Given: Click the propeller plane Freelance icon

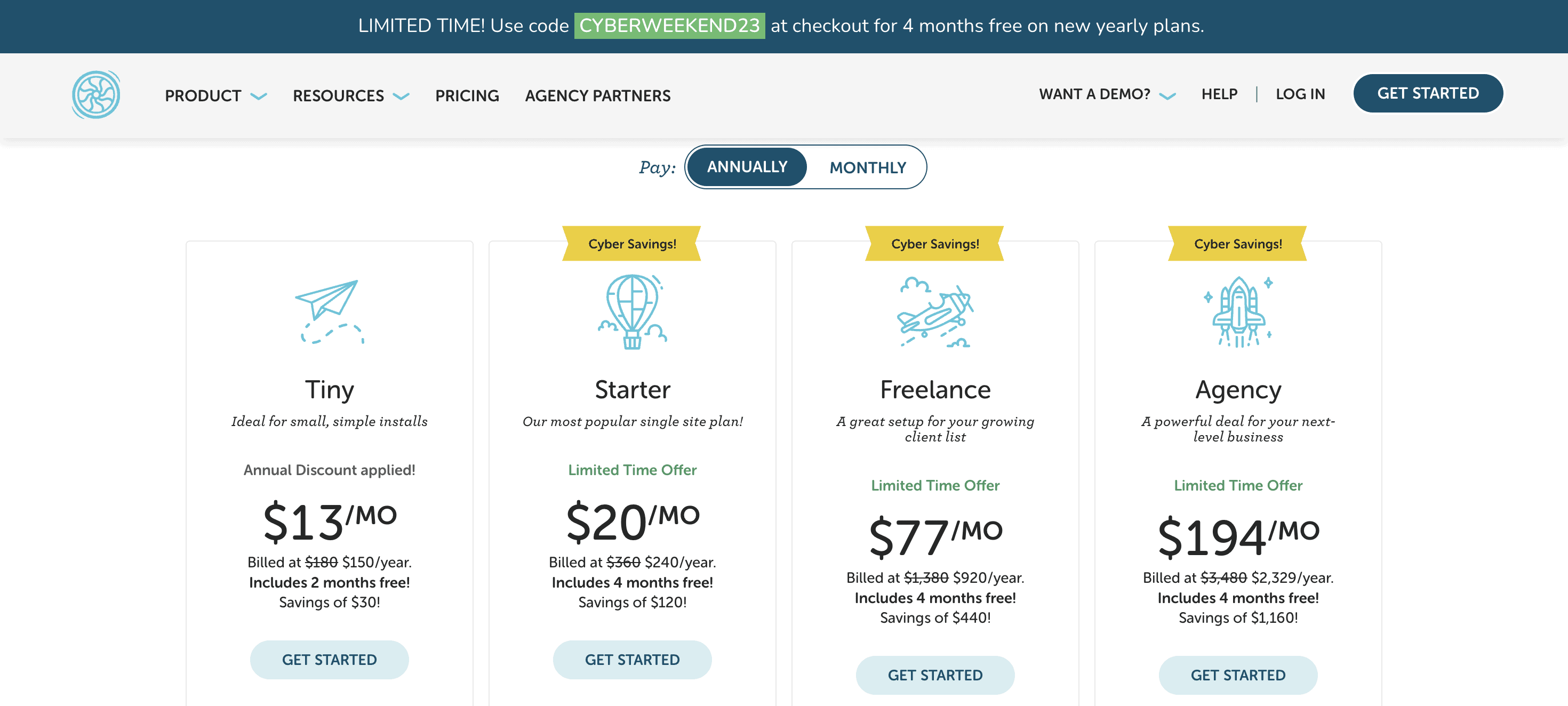Looking at the screenshot, I should [x=935, y=312].
